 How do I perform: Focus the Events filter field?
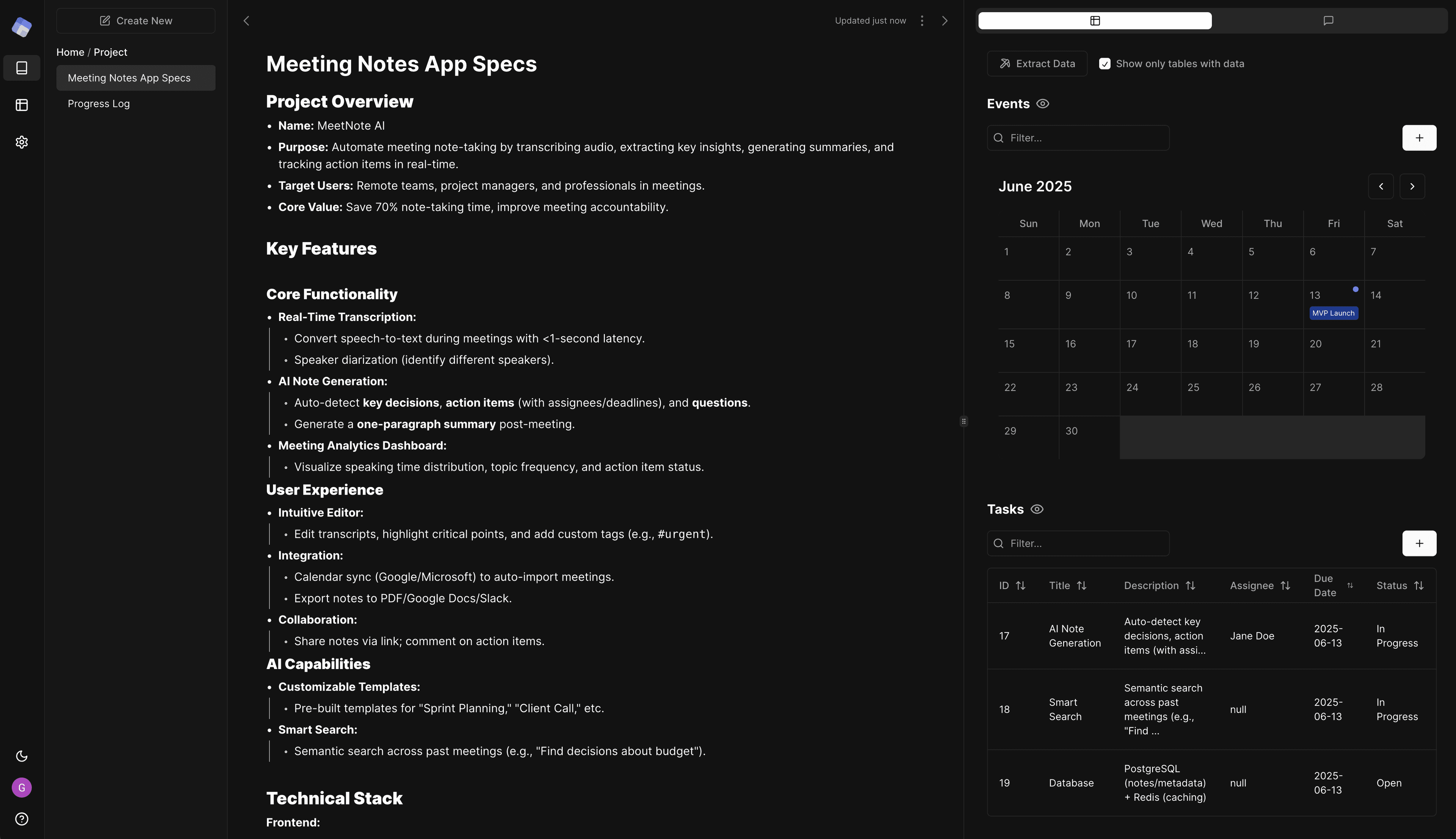1078,138
